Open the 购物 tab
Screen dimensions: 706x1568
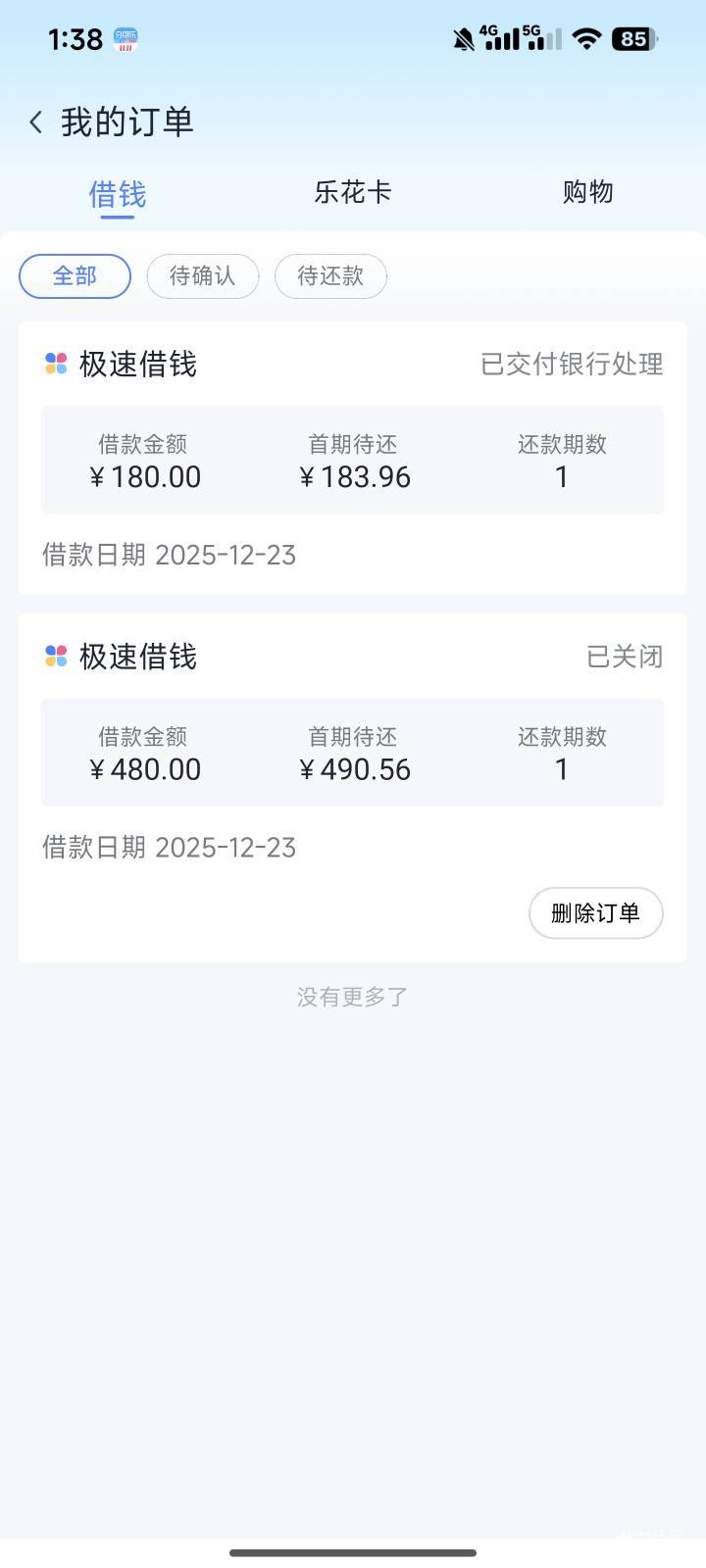pos(588,192)
